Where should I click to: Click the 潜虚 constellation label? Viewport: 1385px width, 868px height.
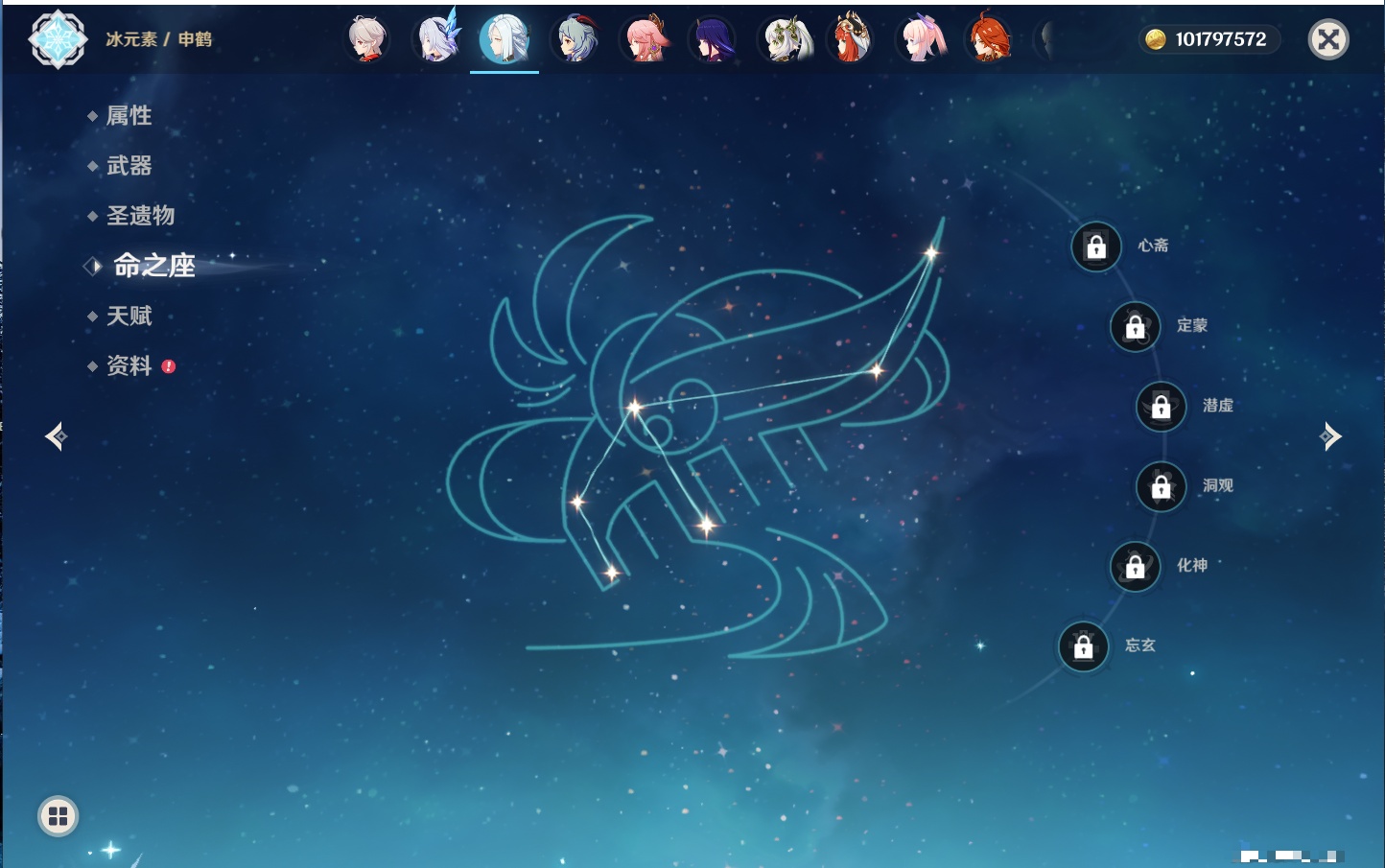click(x=1218, y=406)
